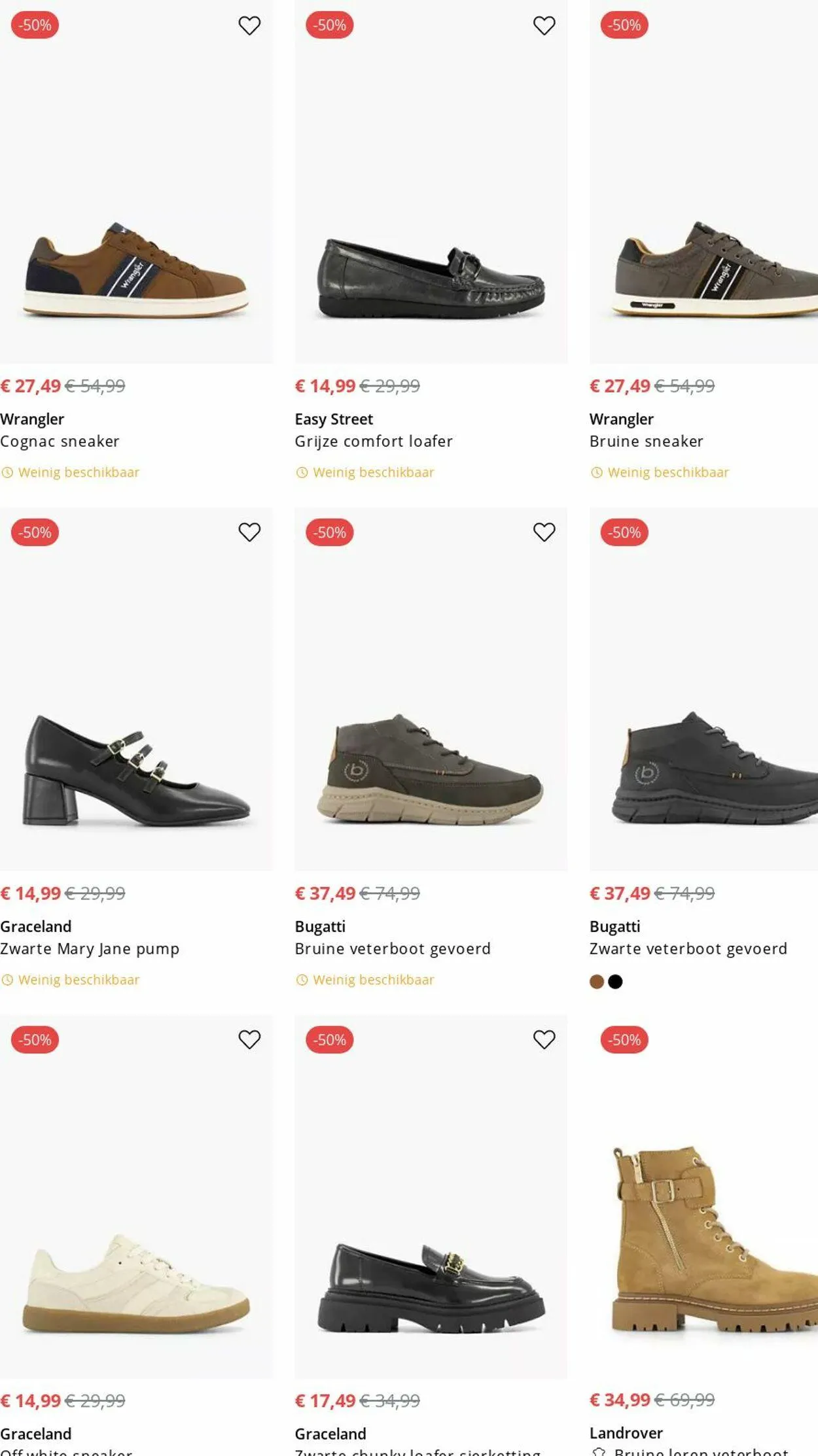This screenshot has height=1456, width=818.
Task: Click heart on Graceland Mary Jane pump
Action: [x=249, y=532]
